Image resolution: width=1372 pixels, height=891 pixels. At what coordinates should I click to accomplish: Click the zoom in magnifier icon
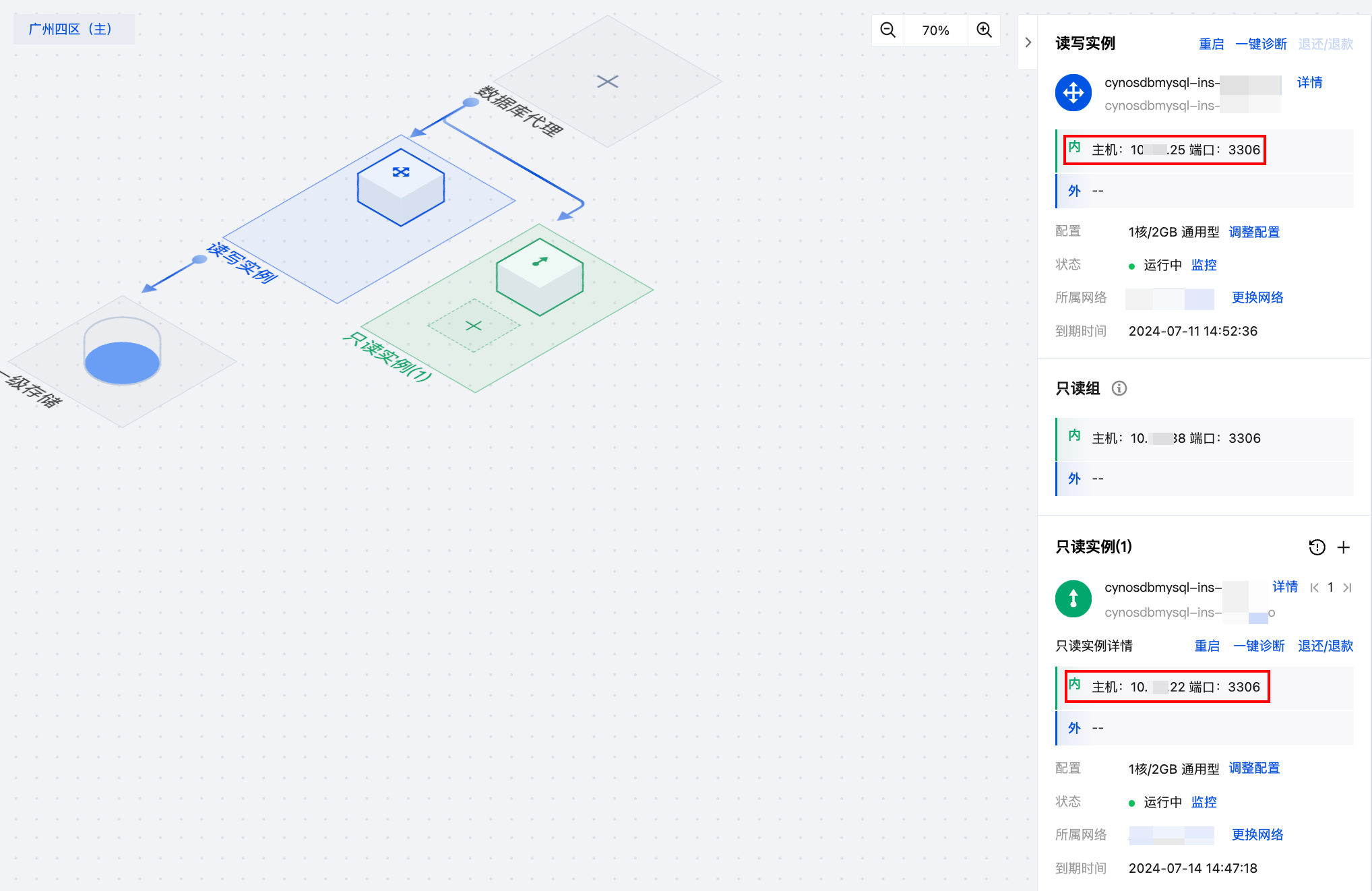(984, 30)
